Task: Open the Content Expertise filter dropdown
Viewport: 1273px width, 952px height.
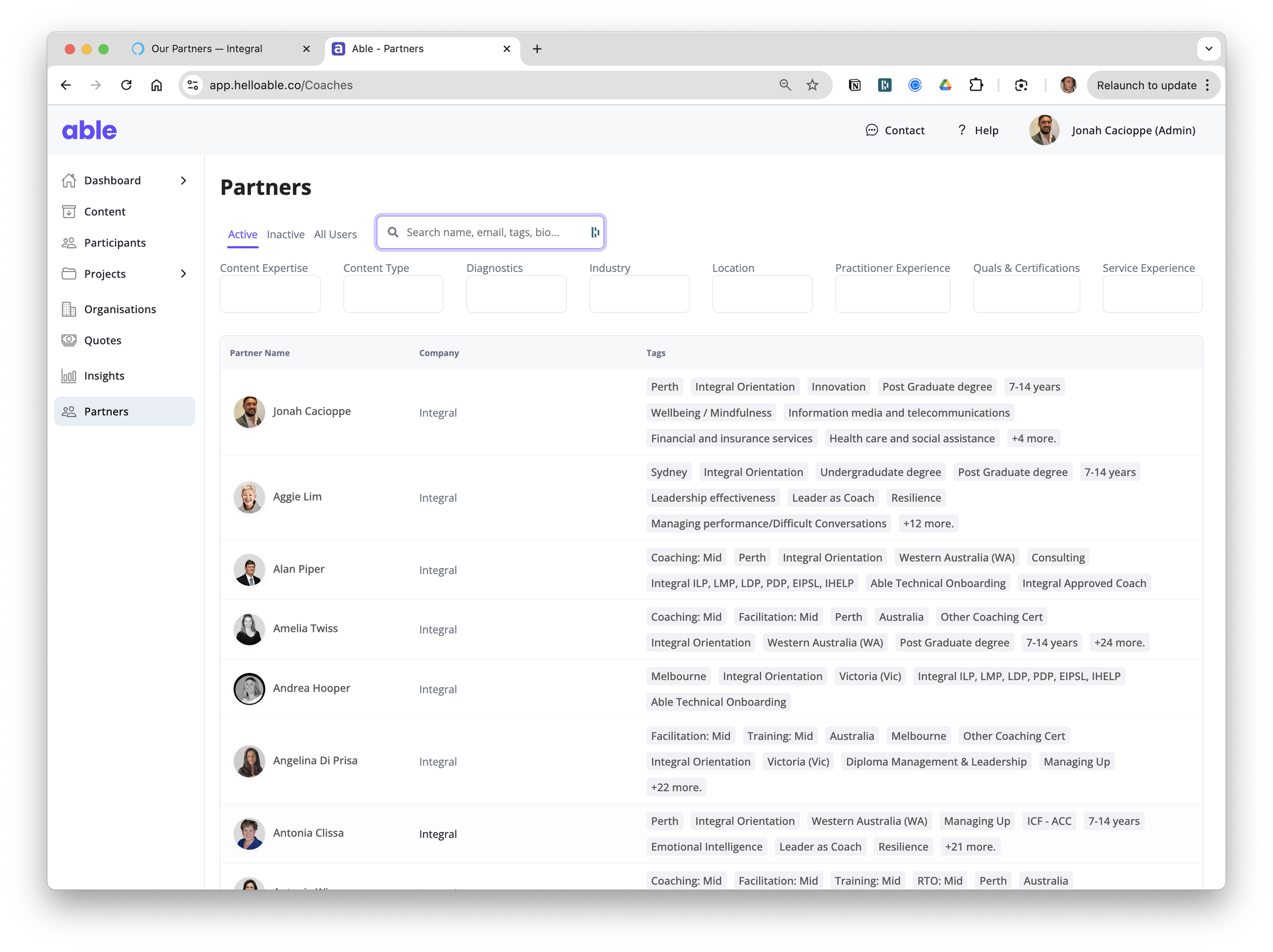Action: [270, 294]
